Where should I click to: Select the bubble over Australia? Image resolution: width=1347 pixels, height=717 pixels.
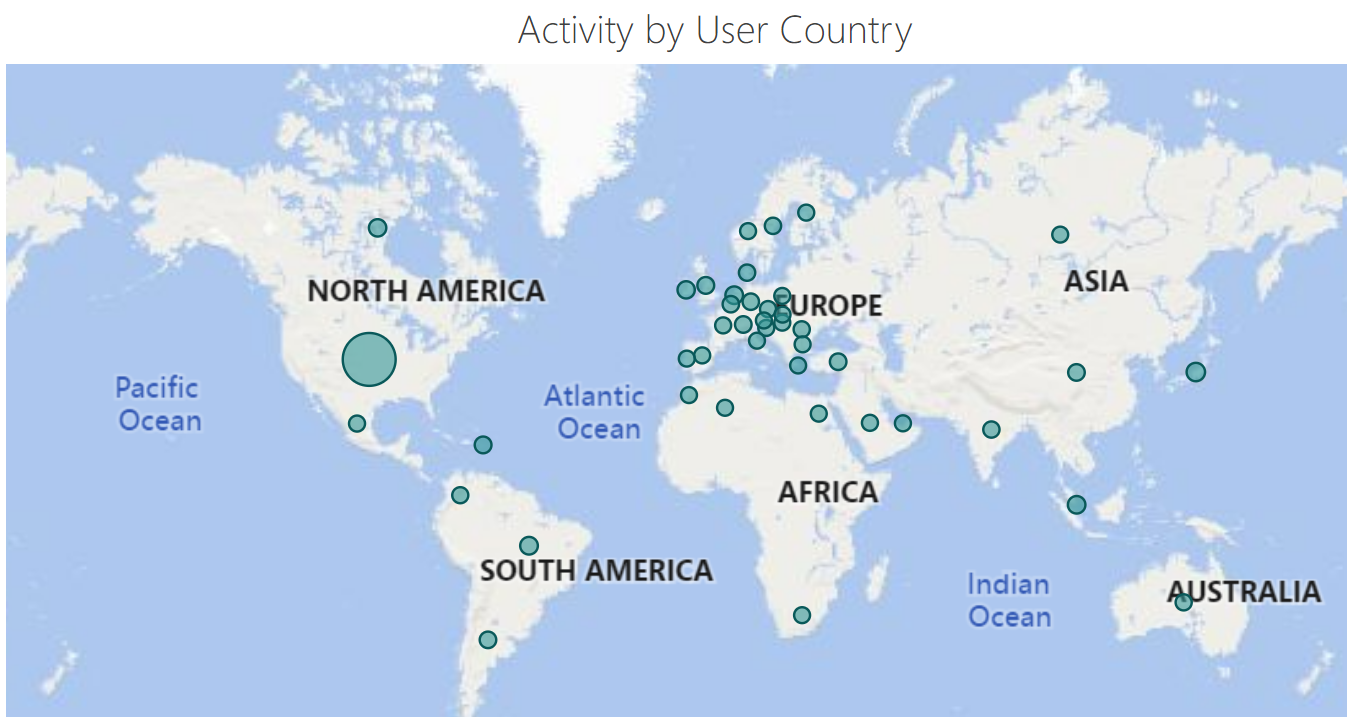1183,602
